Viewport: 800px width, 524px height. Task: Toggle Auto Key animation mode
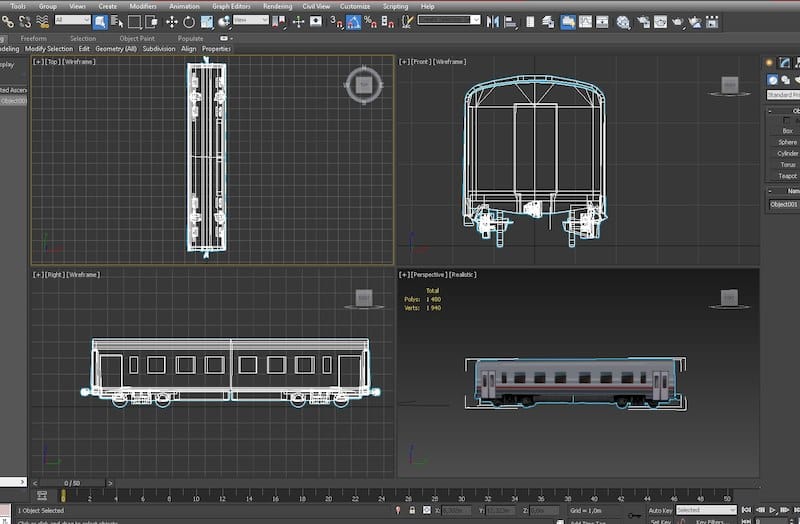(660, 510)
